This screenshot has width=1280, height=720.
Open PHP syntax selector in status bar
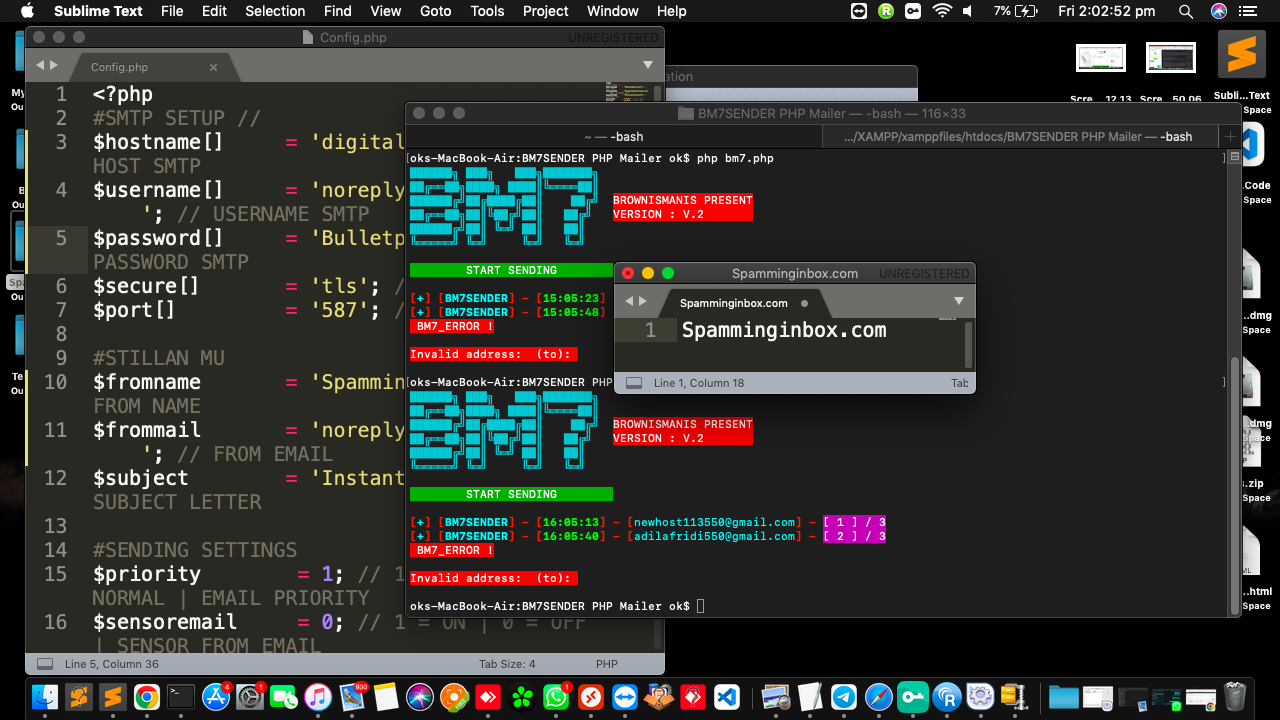click(606, 664)
